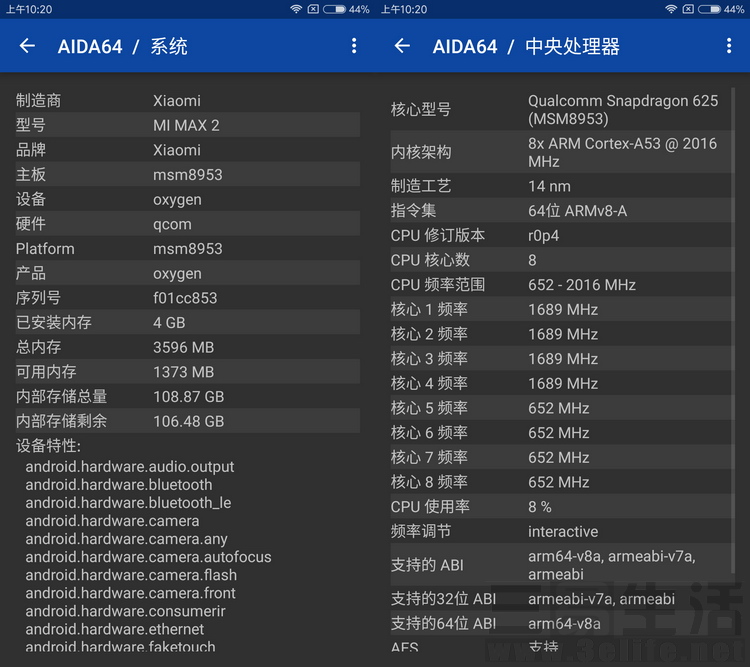The image size is (750, 667).
Task: Select 序列号 f01cc853 row
Action: coord(188,298)
